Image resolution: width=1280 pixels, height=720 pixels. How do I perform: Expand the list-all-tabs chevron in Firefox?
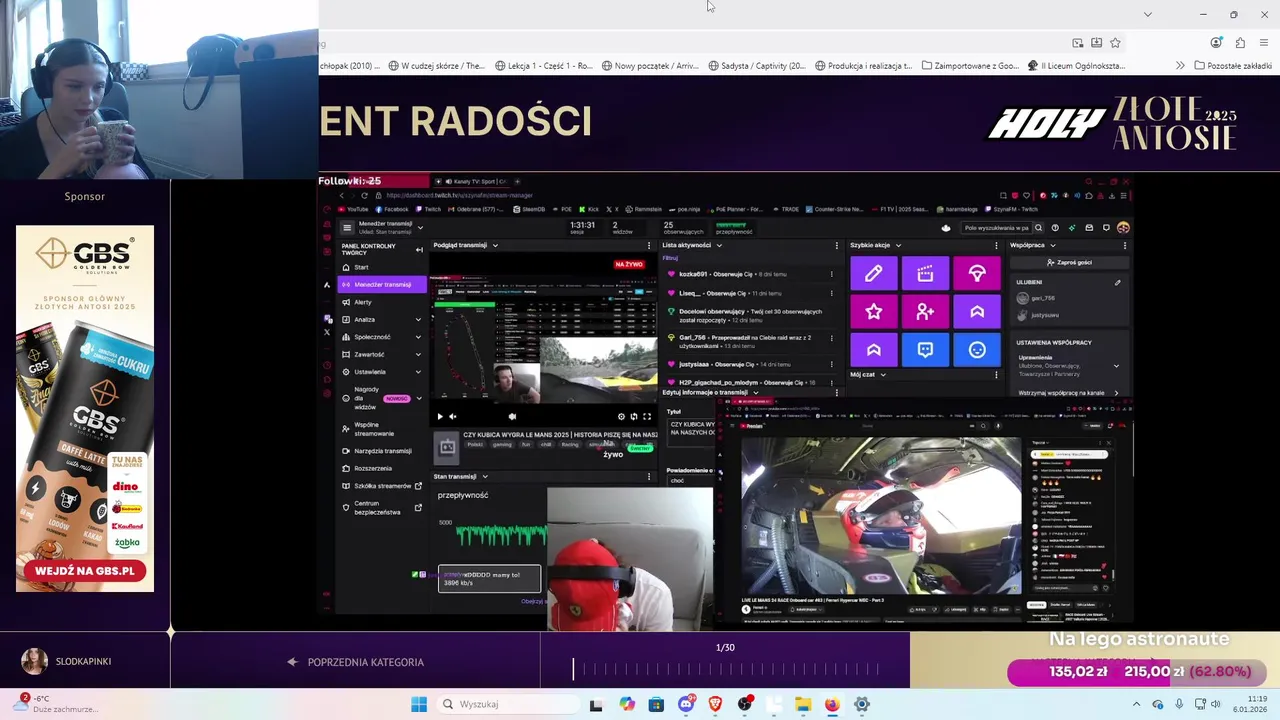[x=1147, y=14]
